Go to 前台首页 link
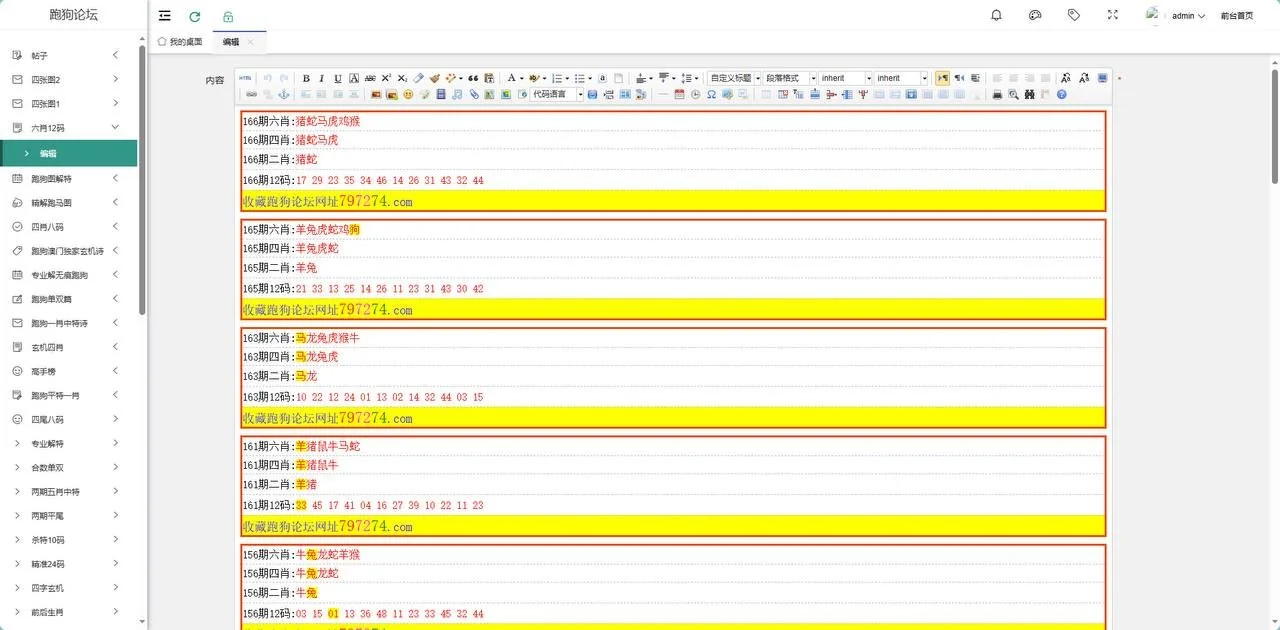The width and height of the screenshot is (1280, 630). click(1236, 16)
